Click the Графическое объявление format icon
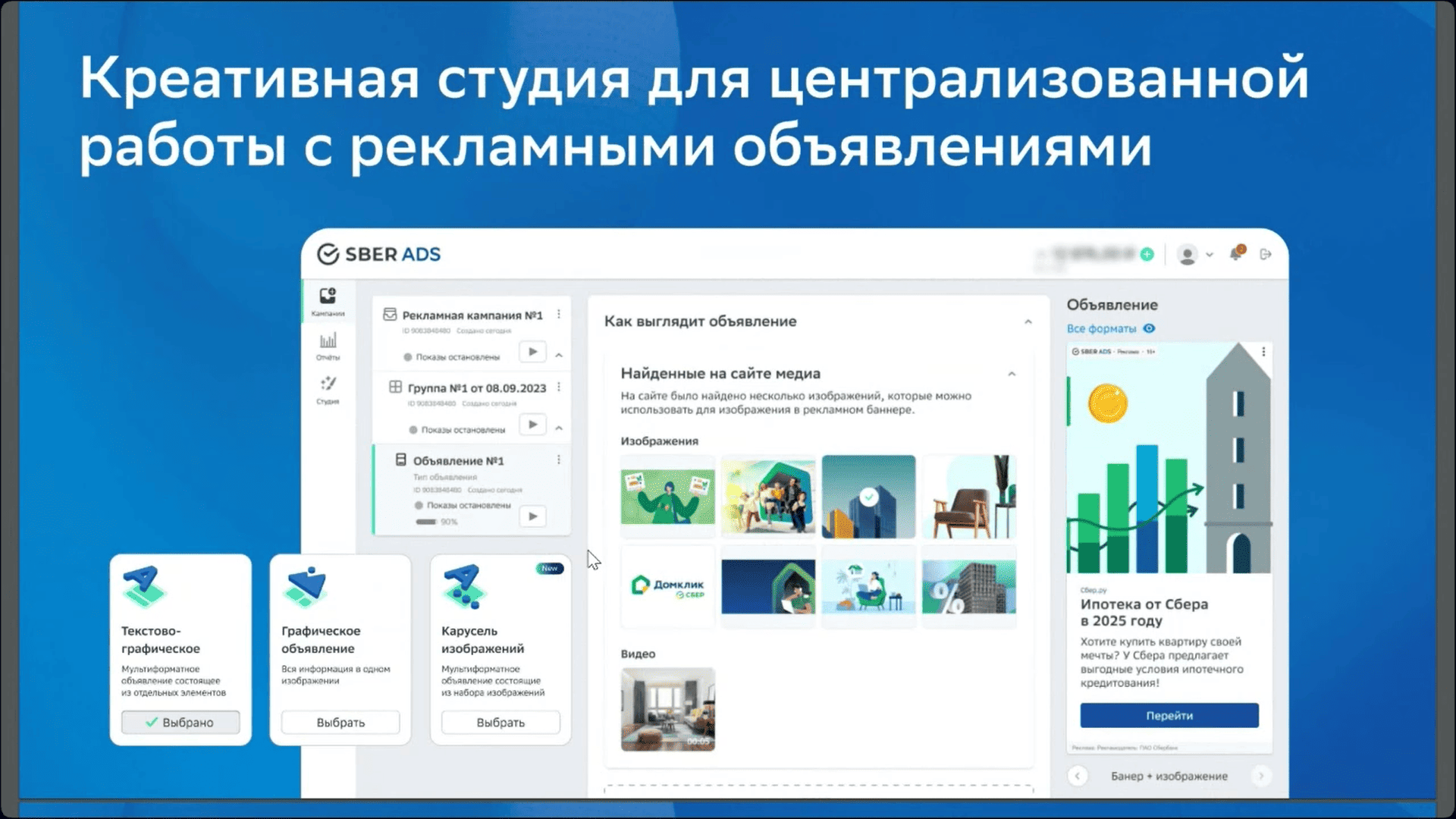 click(305, 587)
